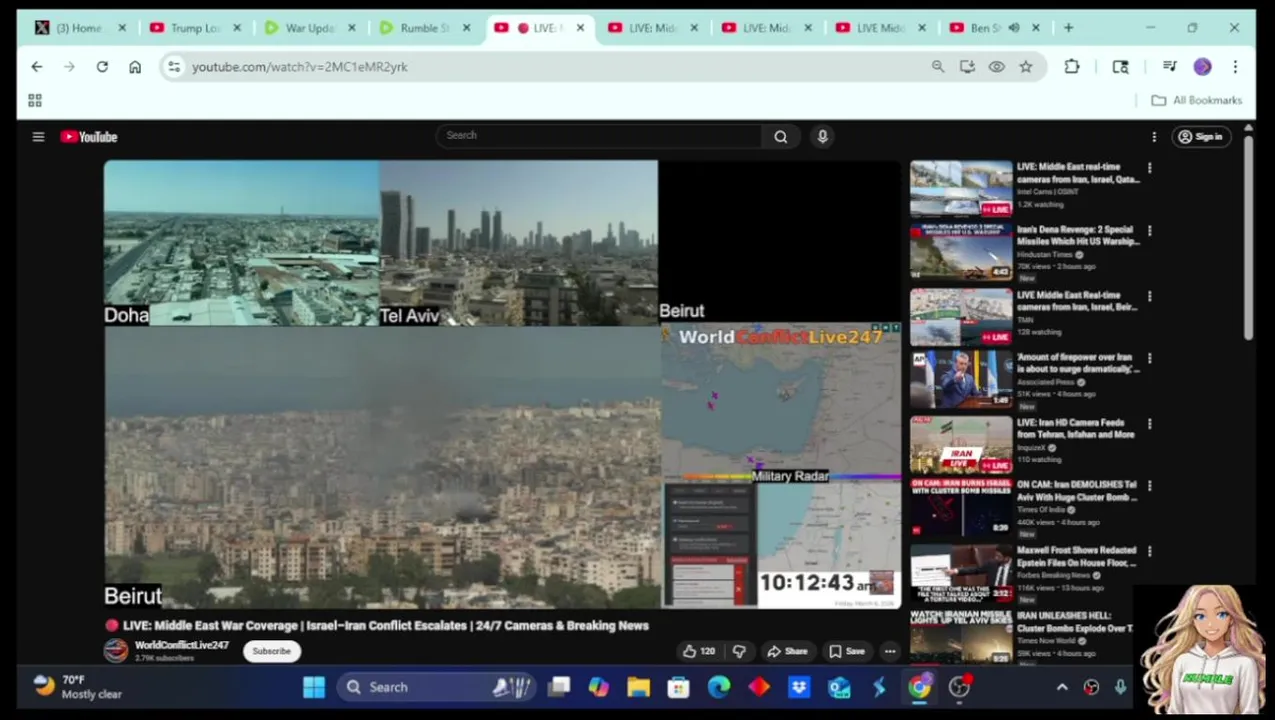Close the active LIVE YouTube tab

(580, 28)
